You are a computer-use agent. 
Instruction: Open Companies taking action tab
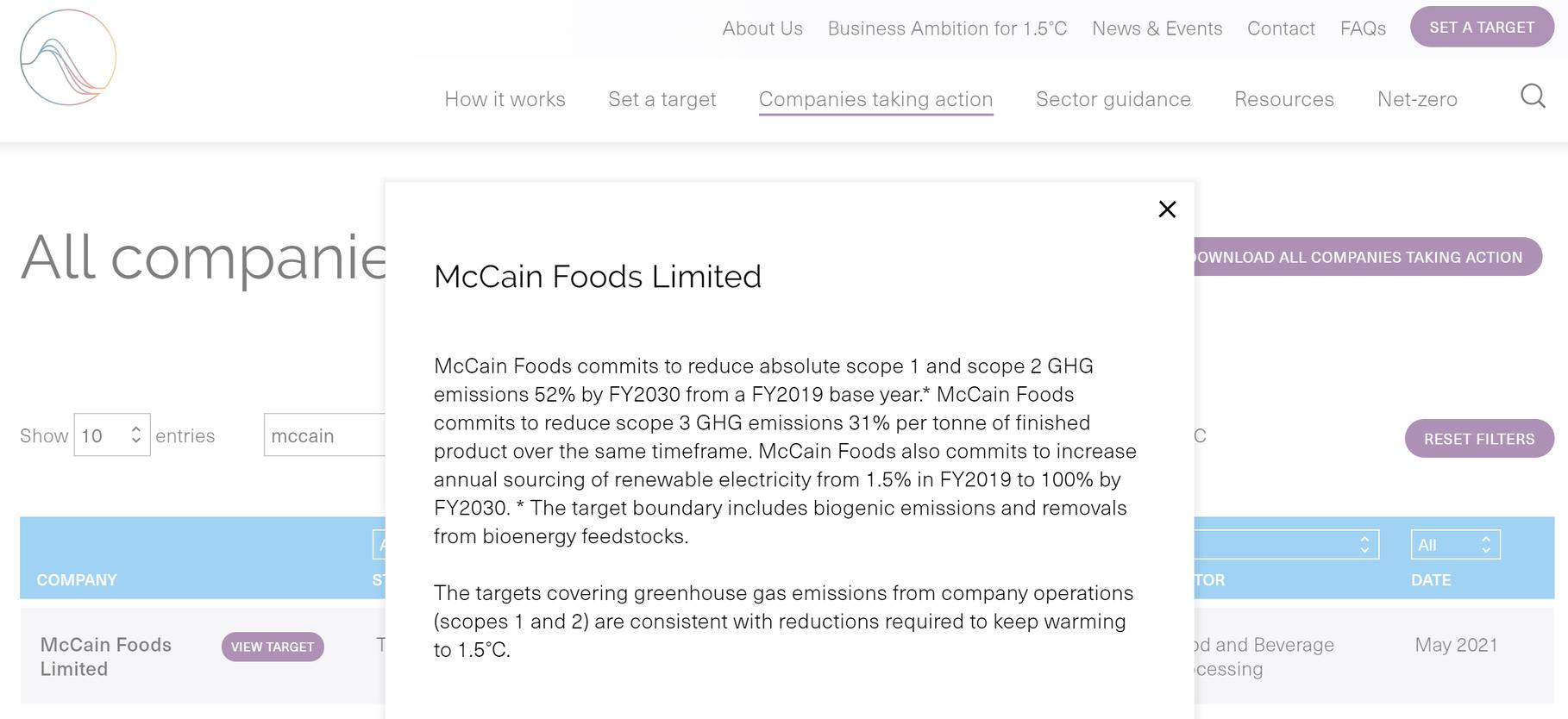coord(875,99)
